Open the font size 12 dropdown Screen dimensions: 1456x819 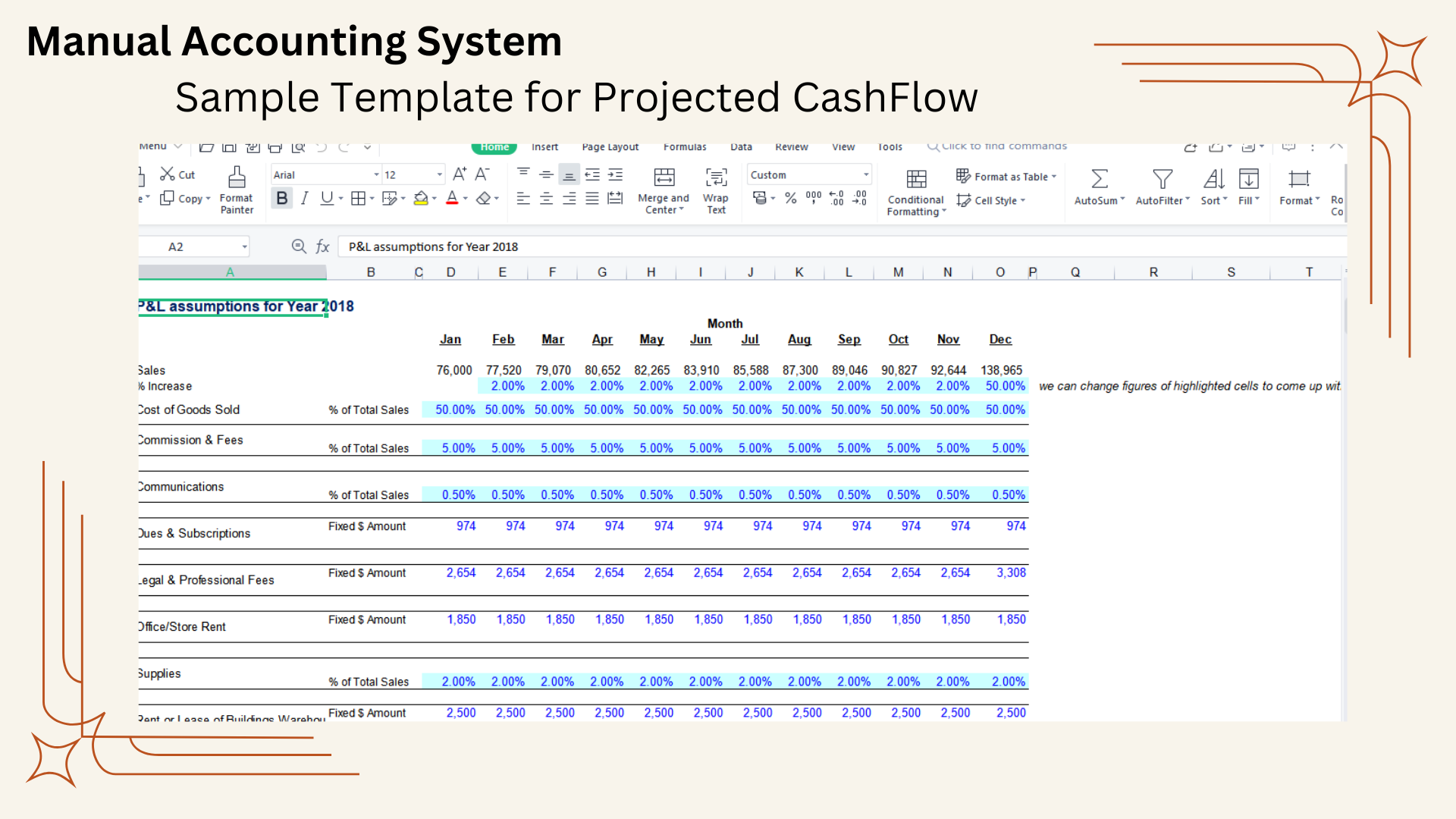coord(439,174)
